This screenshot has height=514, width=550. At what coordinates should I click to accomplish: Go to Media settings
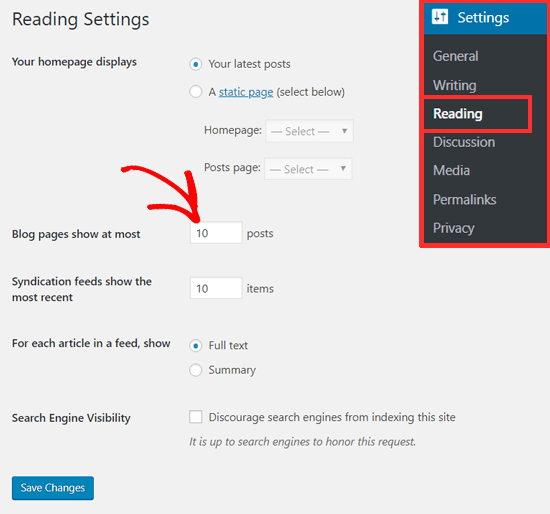[x=451, y=171]
